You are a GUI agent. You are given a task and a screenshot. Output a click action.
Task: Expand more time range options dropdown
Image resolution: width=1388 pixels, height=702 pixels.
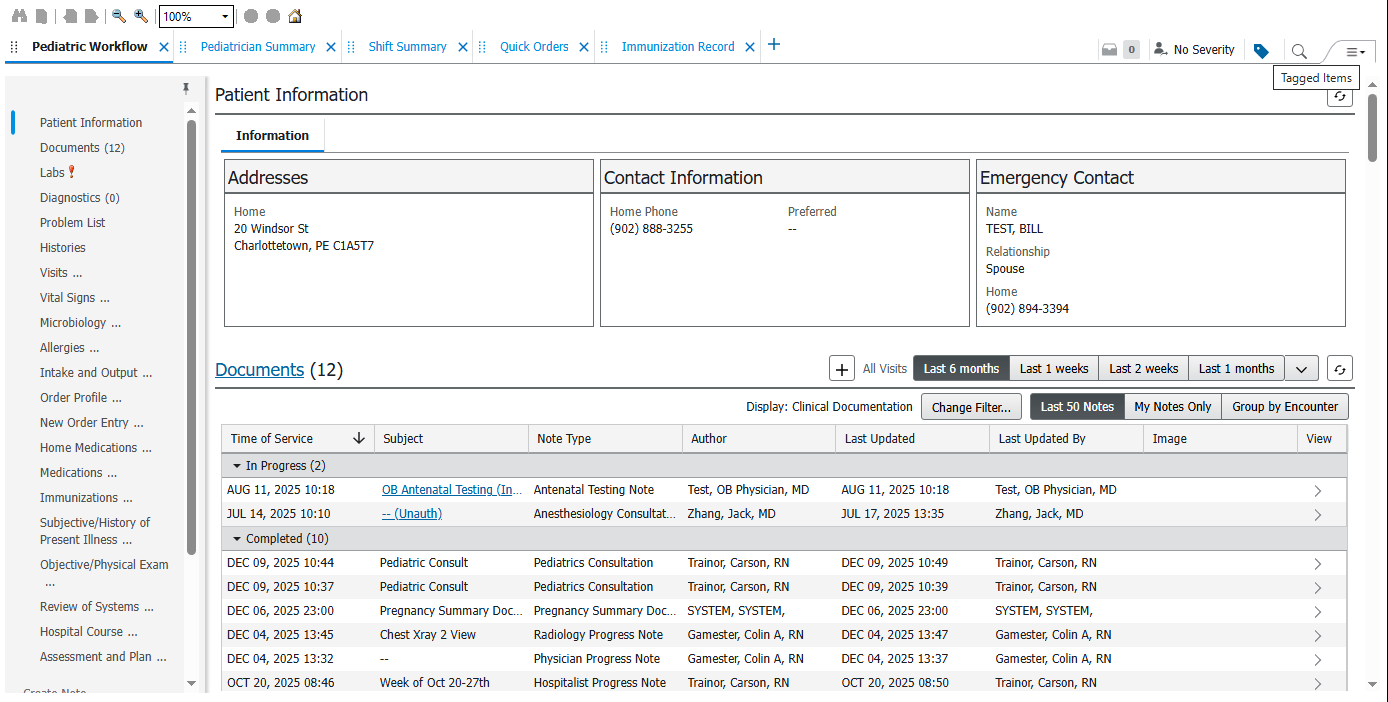pyautogui.click(x=1301, y=369)
